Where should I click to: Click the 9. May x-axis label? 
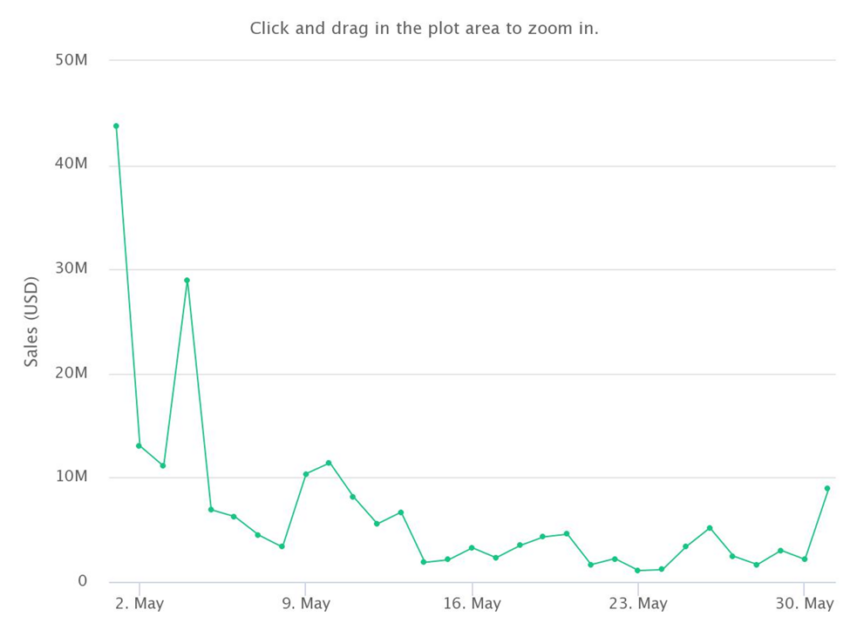point(306,603)
